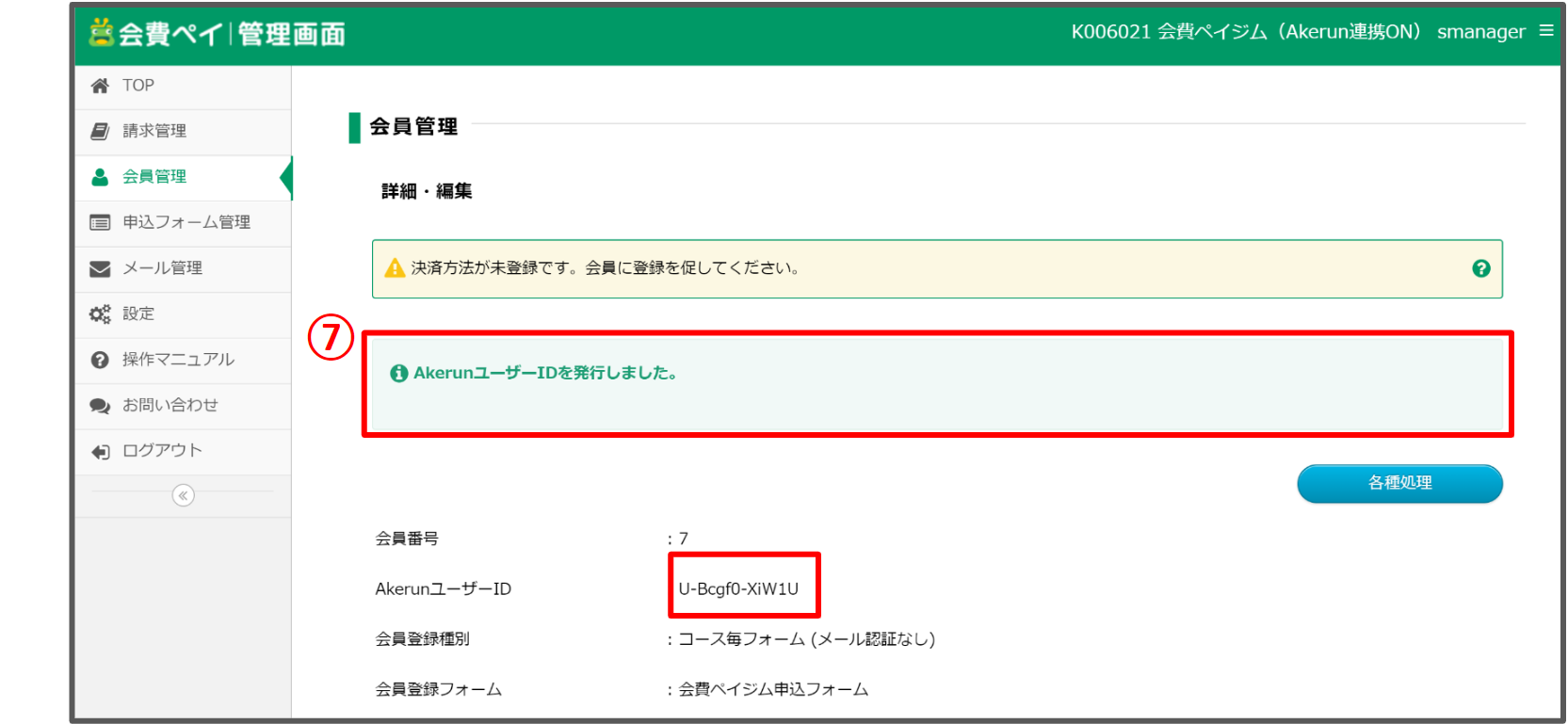Select メール管理 from the sidebar

pos(162,268)
